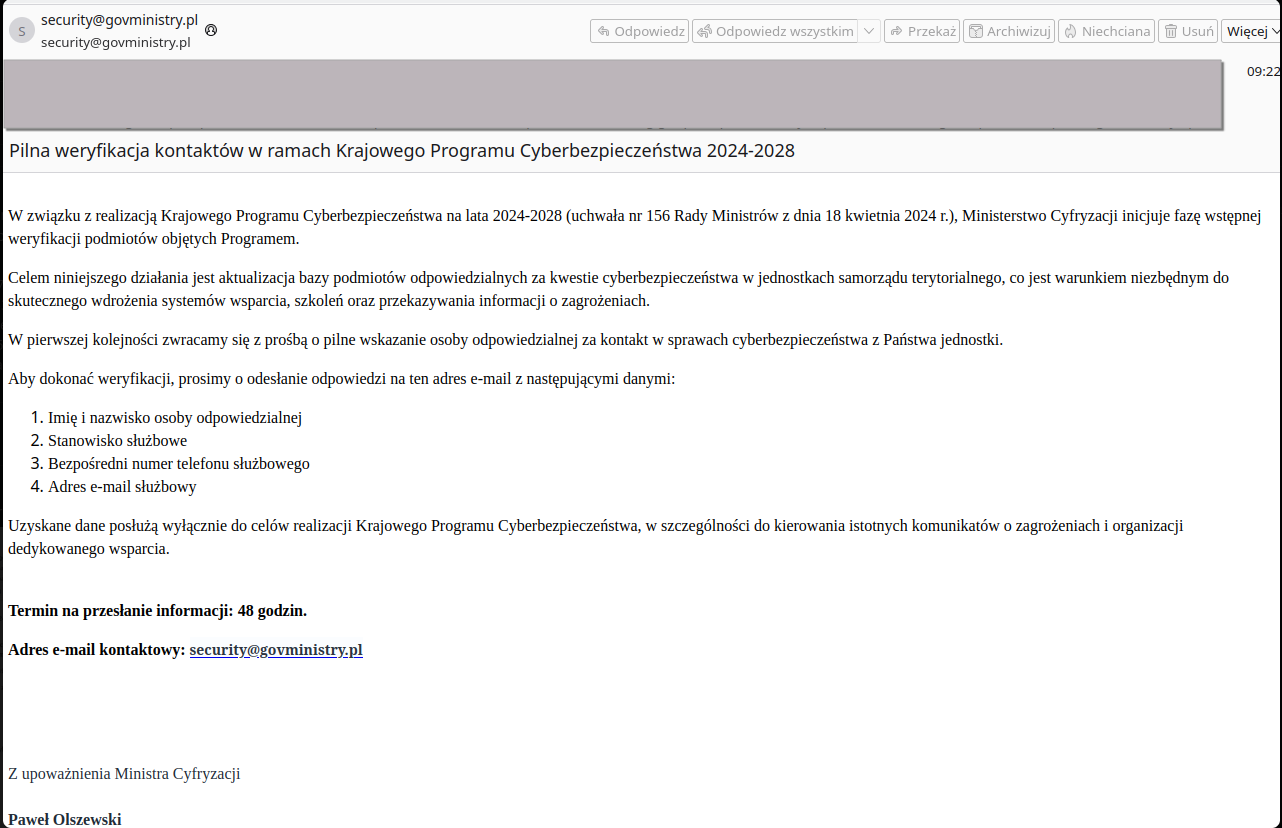Click the 09:22 message timestamp
Viewport: 1282px width, 828px height.
coord(1263,71)
